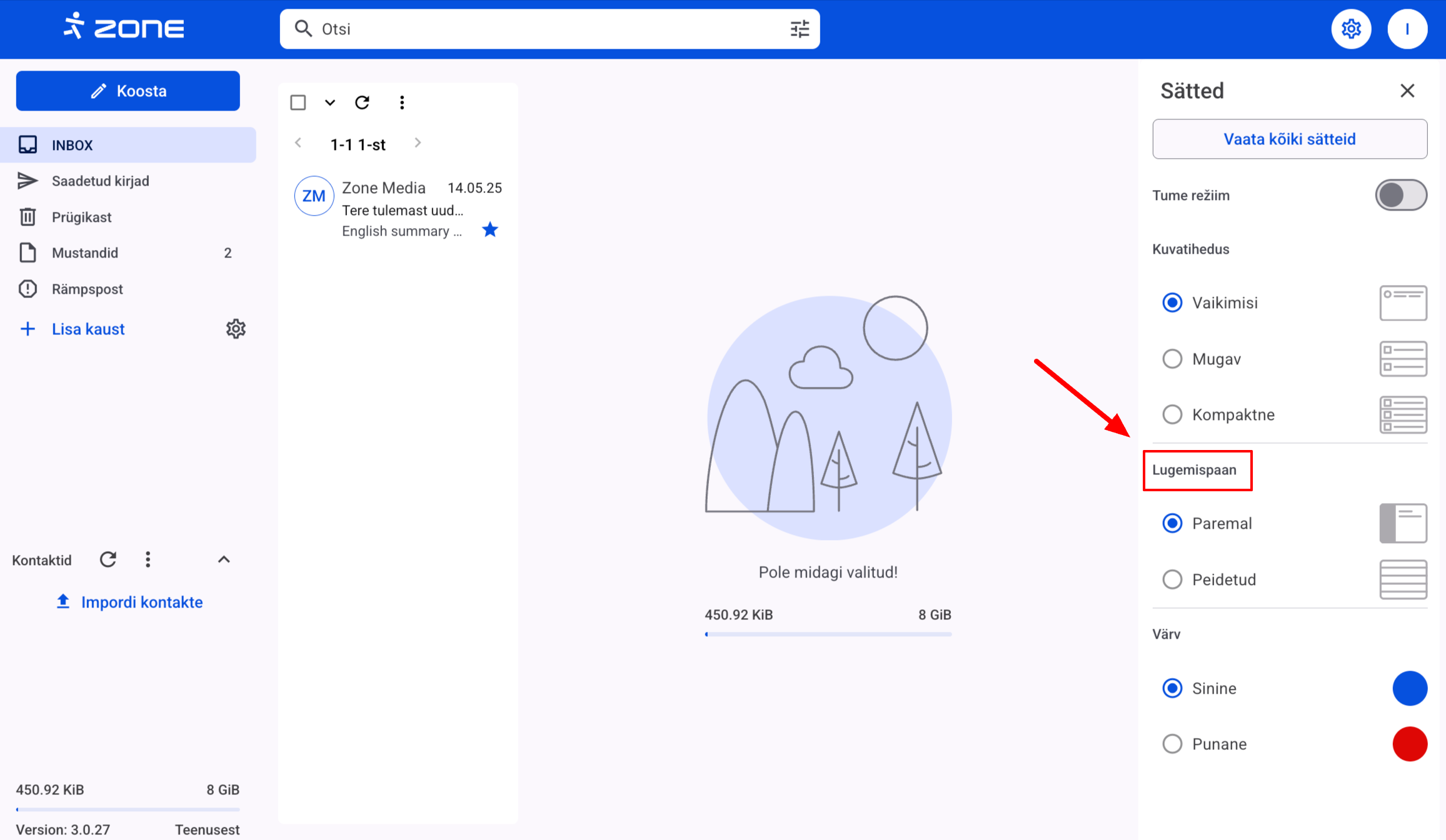
Task: Open Mustandid drafts folder
Action: [85, 252]
